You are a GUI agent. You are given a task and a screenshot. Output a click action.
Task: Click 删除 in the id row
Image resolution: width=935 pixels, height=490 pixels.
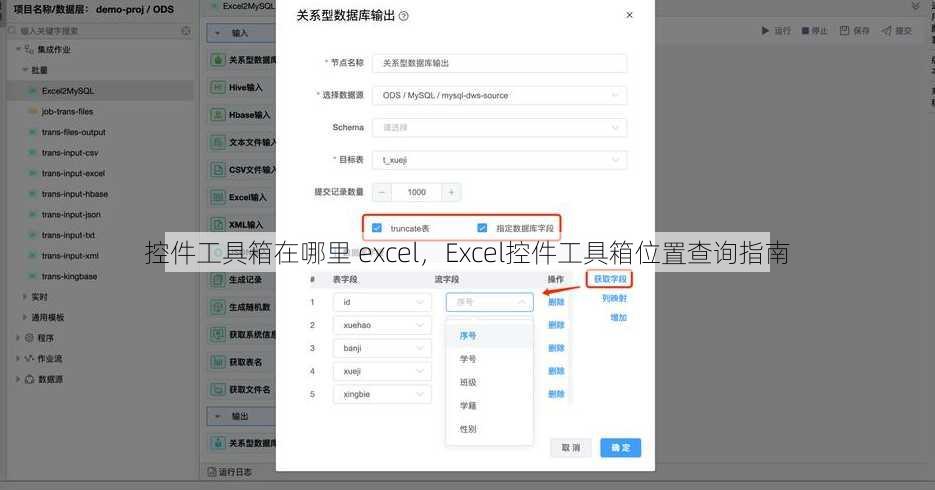(x=556, y=302)
